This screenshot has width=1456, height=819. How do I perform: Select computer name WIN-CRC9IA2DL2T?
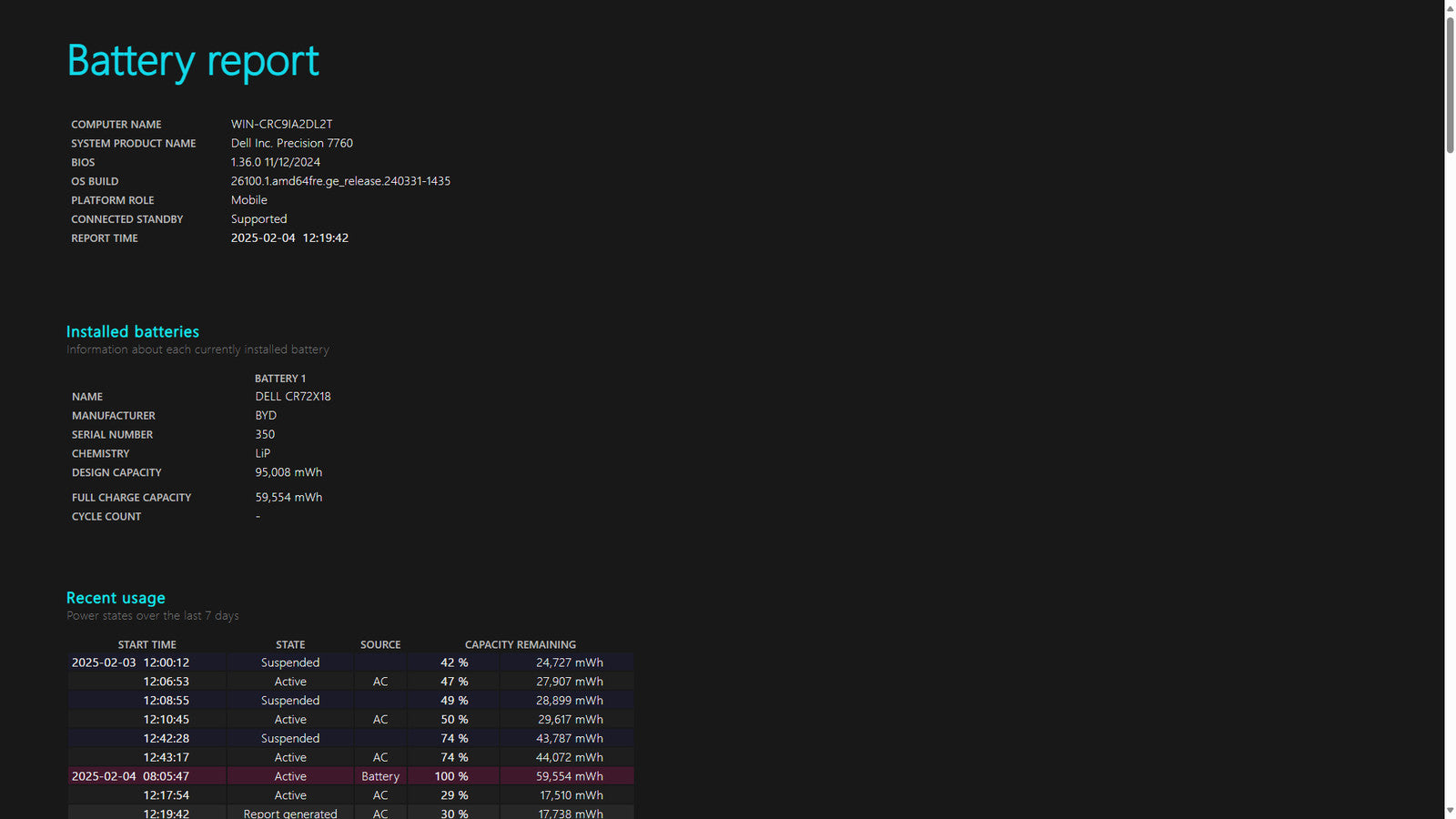click(281, 124)
